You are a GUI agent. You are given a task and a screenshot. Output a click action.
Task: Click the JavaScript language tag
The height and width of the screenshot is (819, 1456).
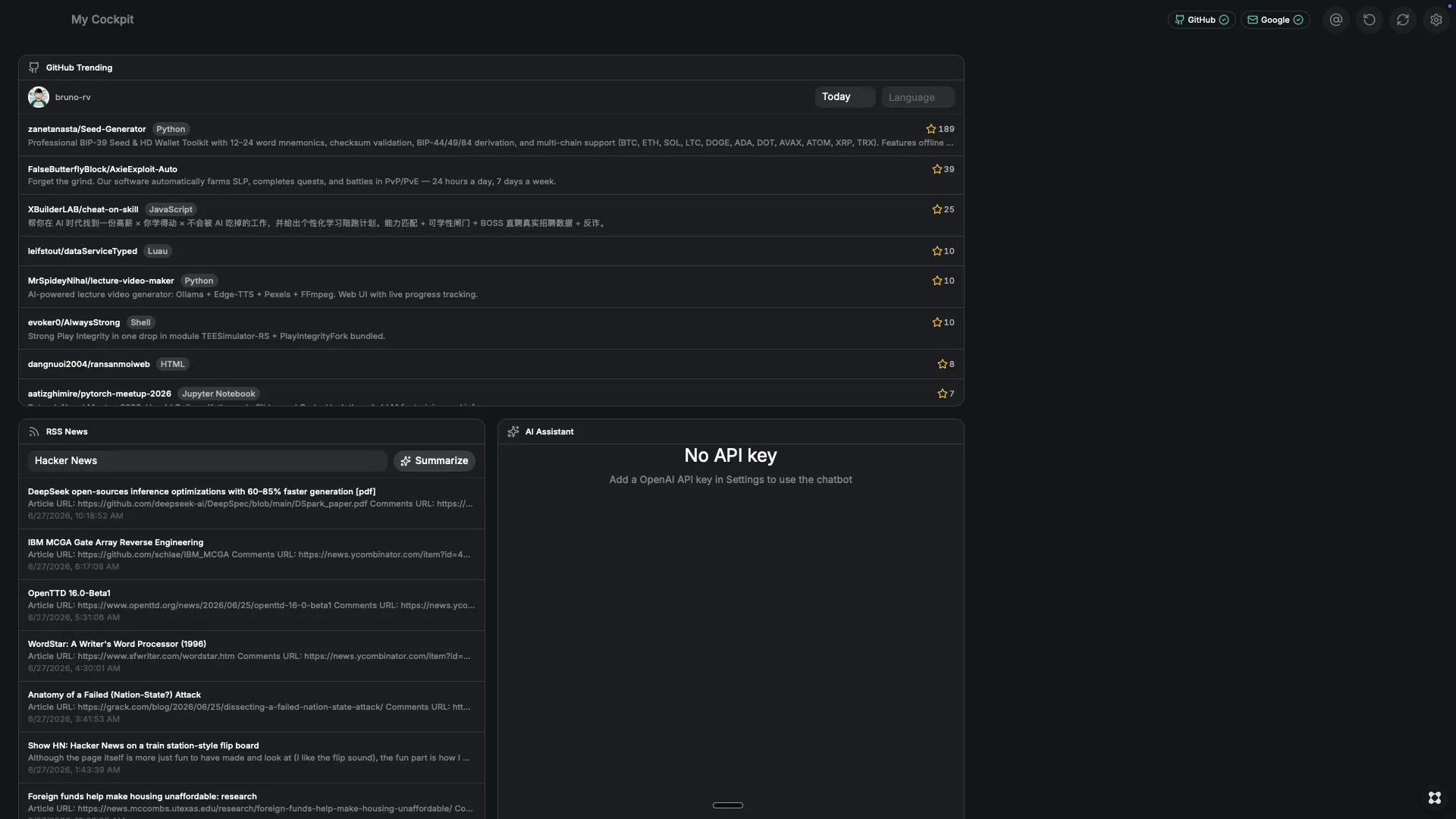[x=171, y=209]
